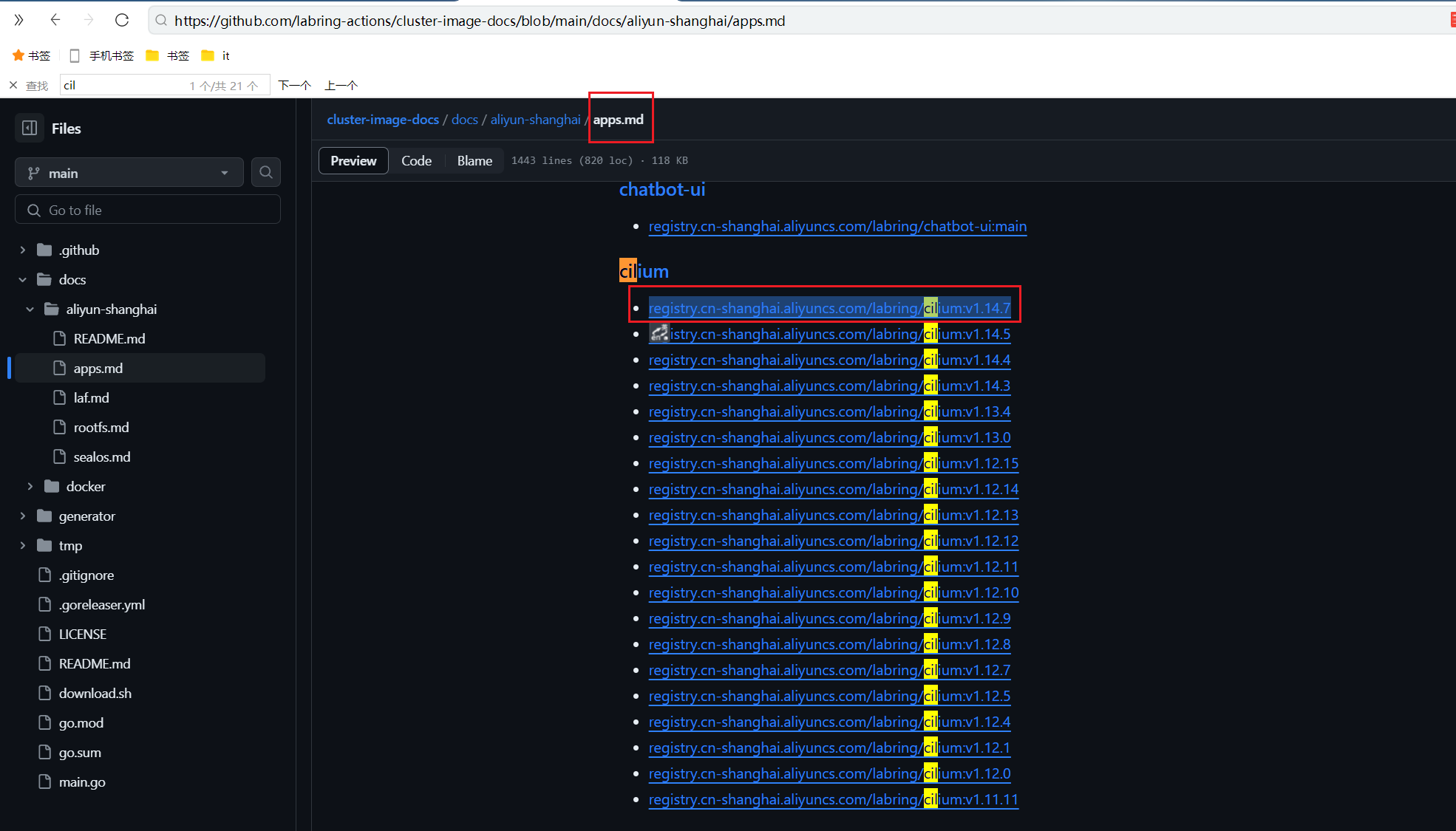Screen dimensions: 1456x831
Task: Open the mobile bookmarks item
Action: [x=102, y=55]
